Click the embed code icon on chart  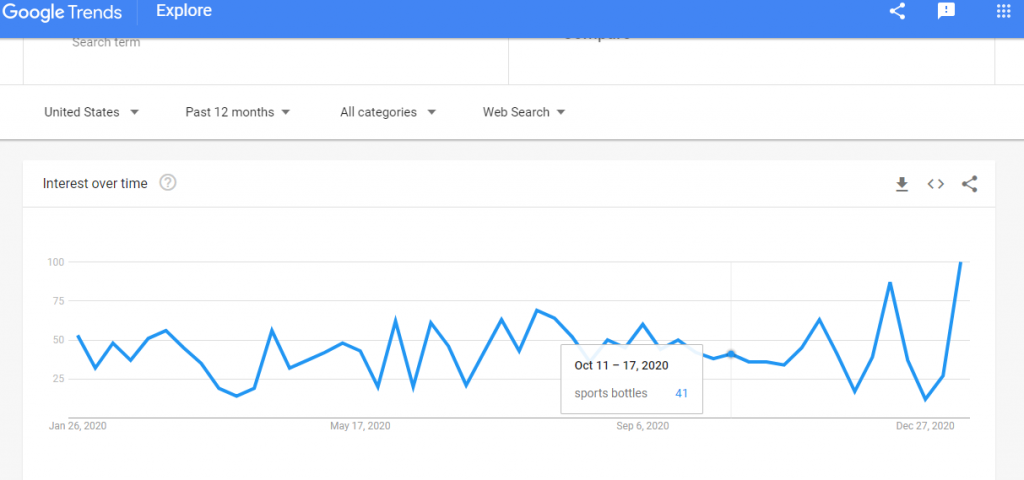tap(935, 184)
